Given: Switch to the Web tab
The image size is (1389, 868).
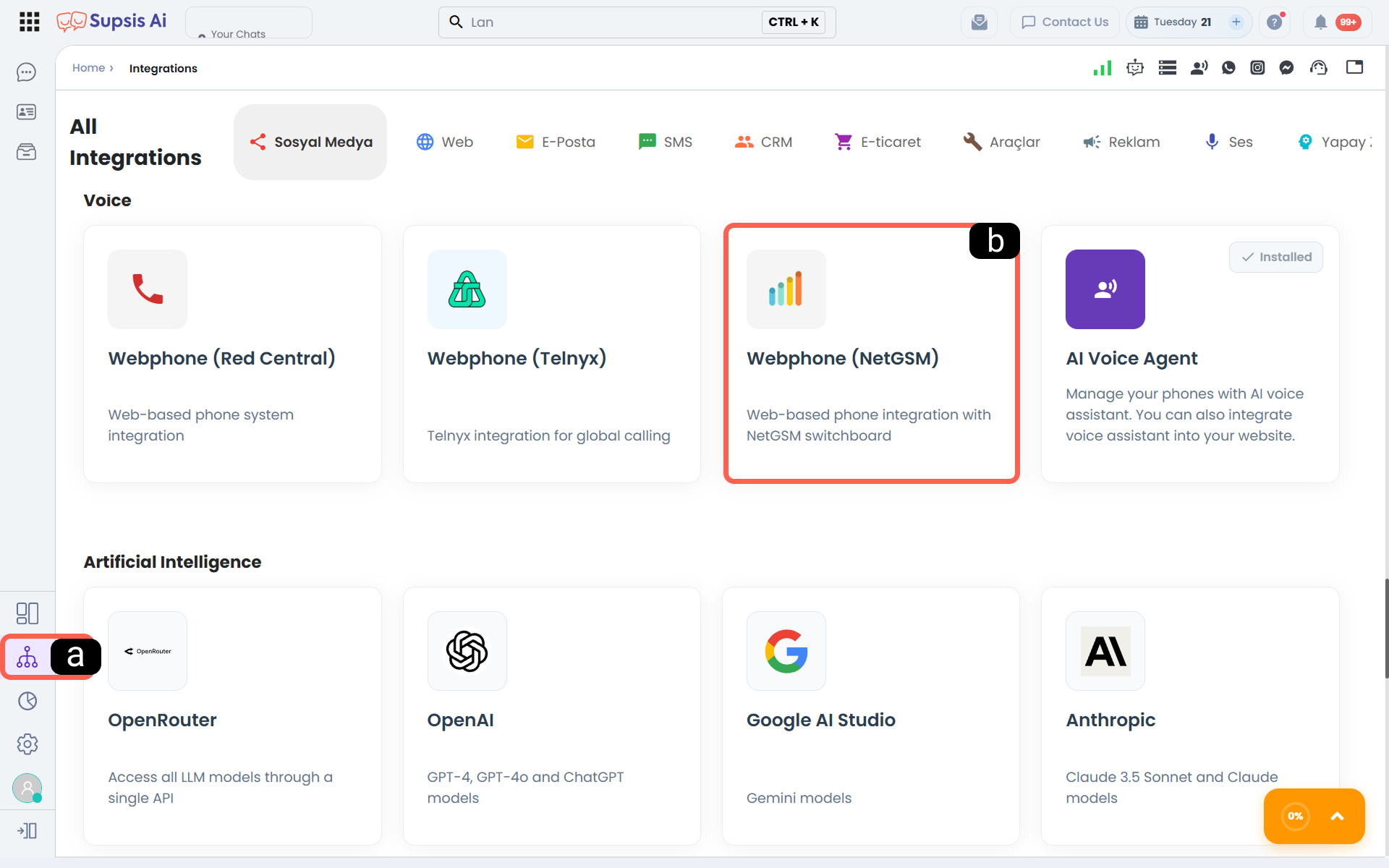Looking at the screenshot, I should (445, 142).
